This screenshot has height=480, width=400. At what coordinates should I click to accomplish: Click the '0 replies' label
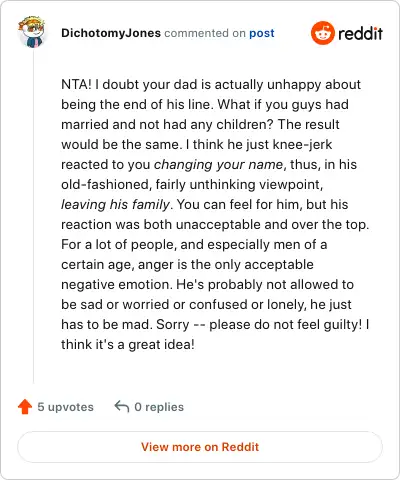(159, 407)
